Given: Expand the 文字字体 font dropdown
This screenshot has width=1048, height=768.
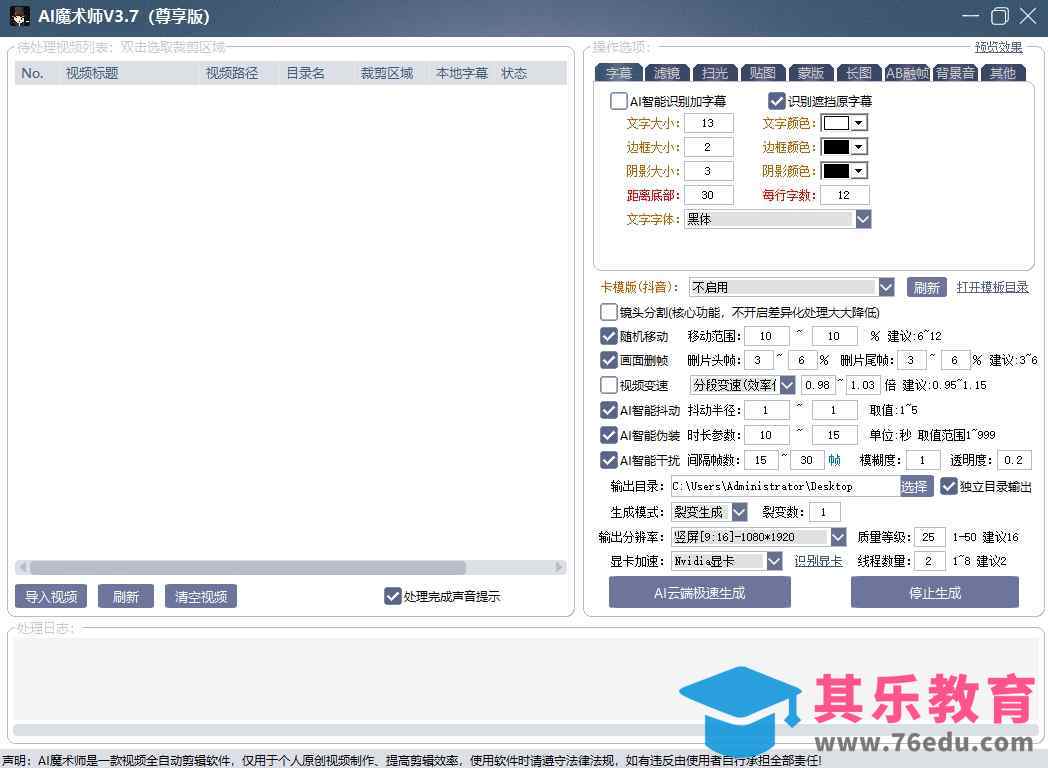Looking at the screenshot, I should point(863,219).
